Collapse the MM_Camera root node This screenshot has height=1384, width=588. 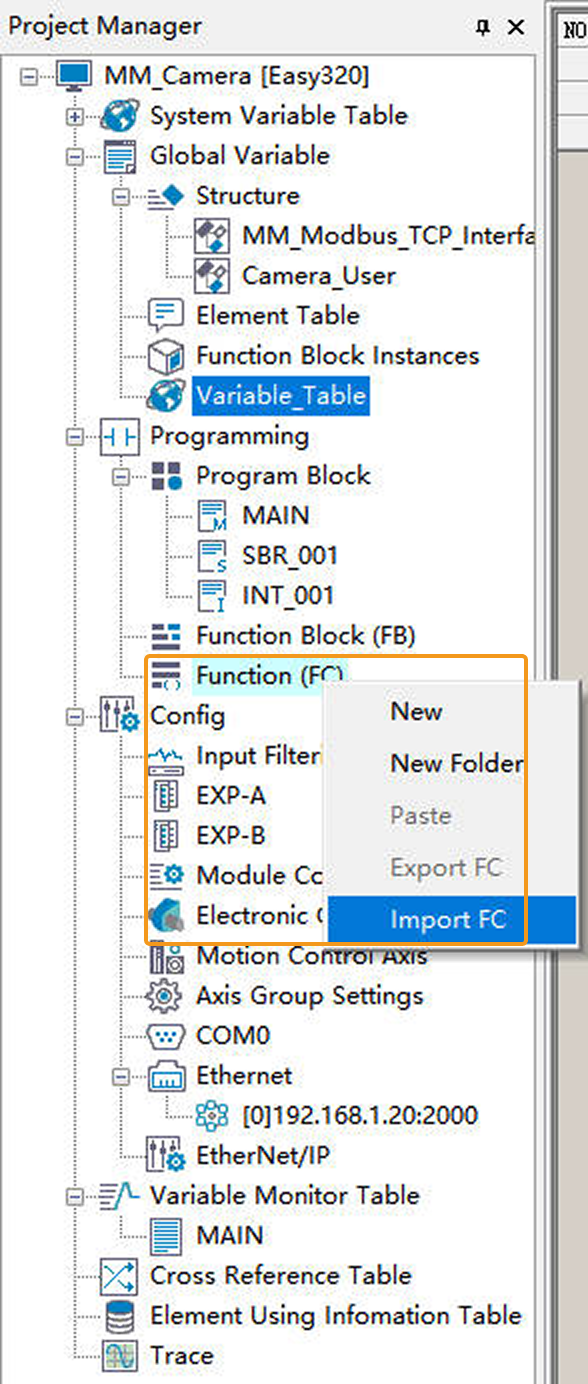coord(28,76)
